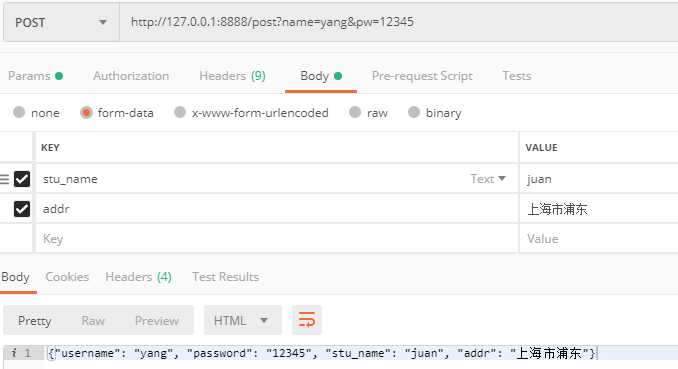This screenshot has width=678, height=369.
Task: Open the response Headers (4) tab
Action: click(x=138, y=277)
